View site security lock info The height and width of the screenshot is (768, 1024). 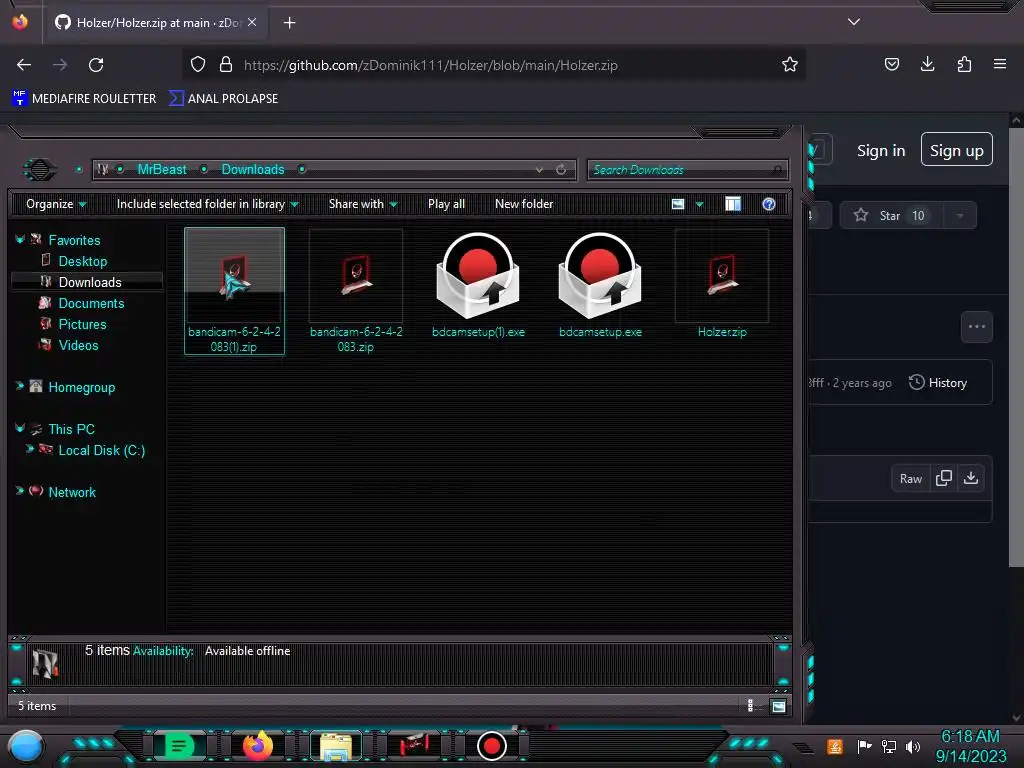click(x=226, y=65)
